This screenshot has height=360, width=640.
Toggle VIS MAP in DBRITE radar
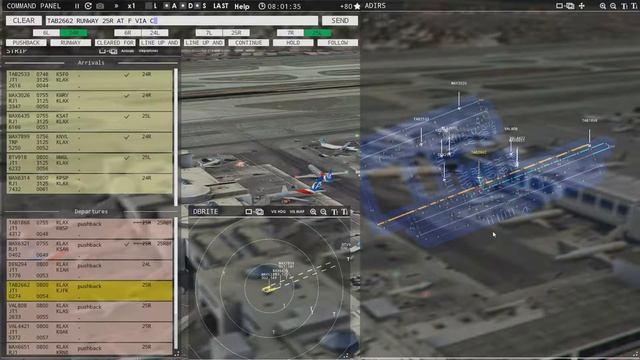[297, 212]
